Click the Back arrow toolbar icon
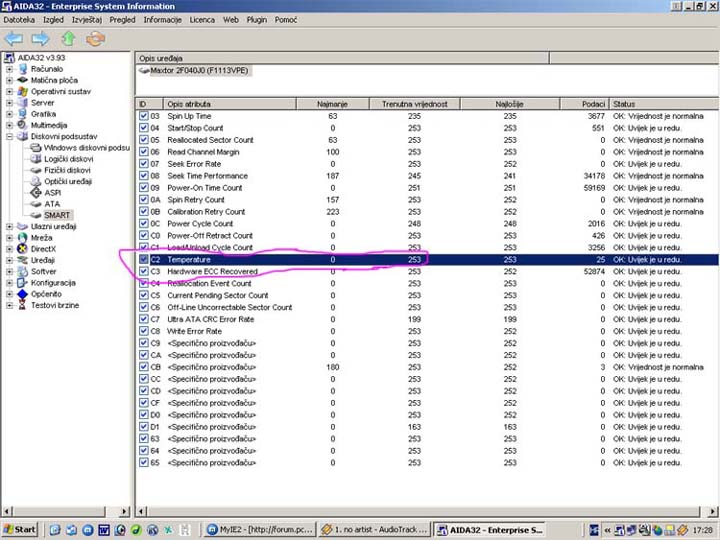 tap(14, 39)
